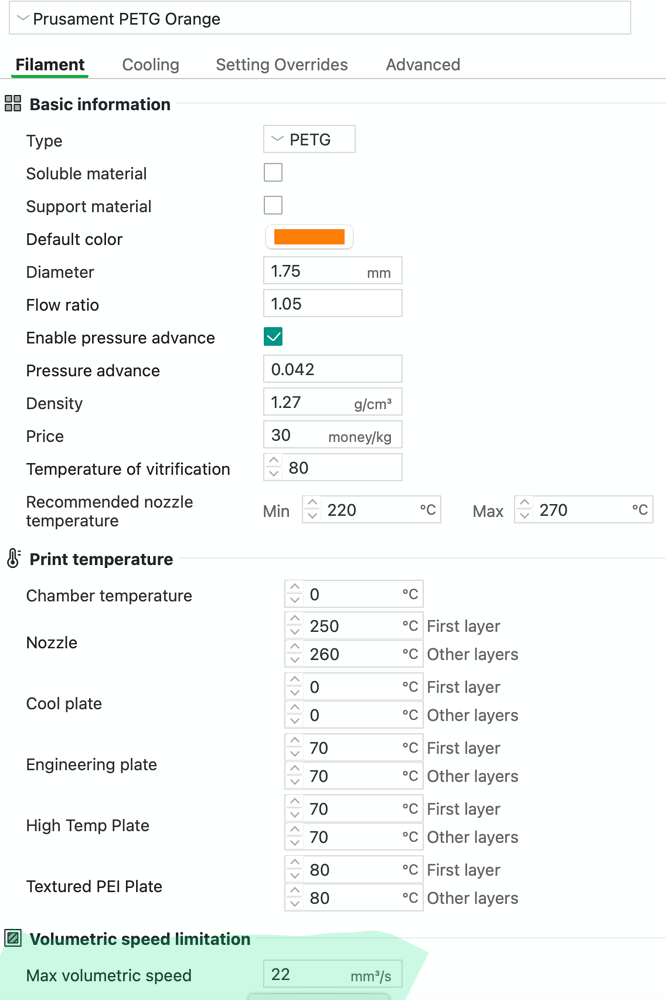
Task: Click the Max volumetric speed field
Action: click(332, 974)
